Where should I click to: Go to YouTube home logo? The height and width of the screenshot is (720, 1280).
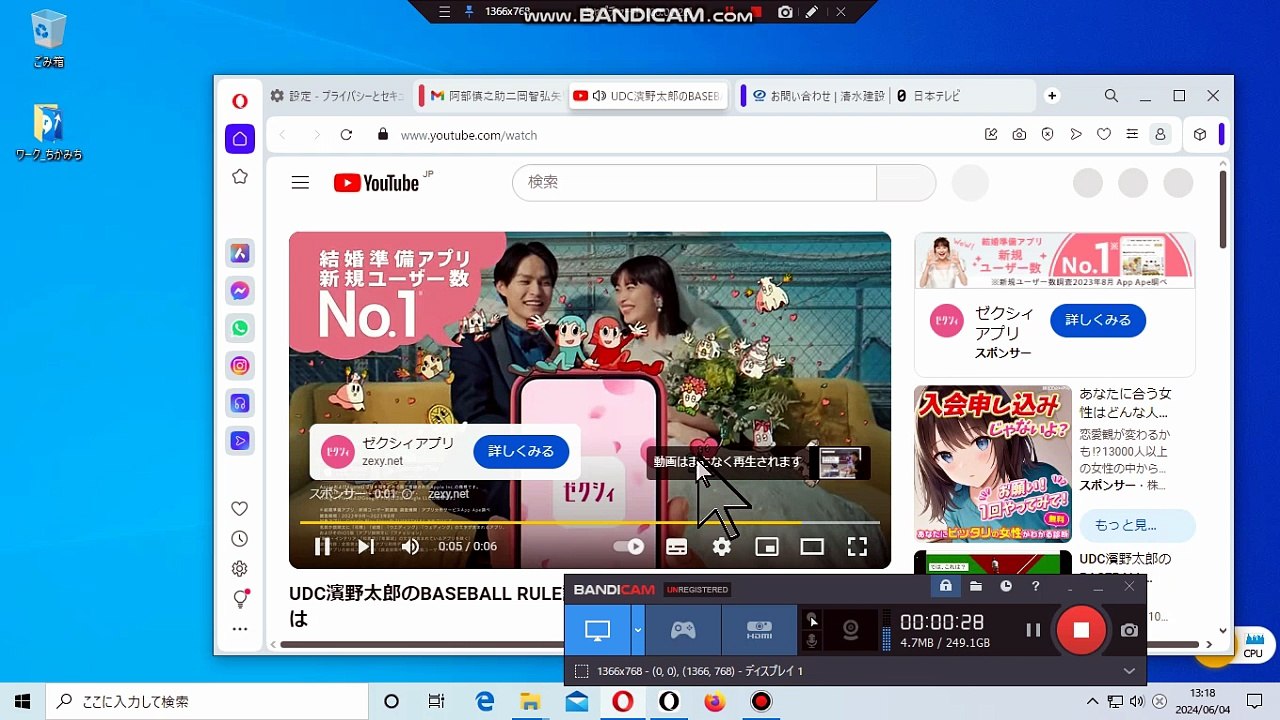pyautogui.click(x=376, y=183)
